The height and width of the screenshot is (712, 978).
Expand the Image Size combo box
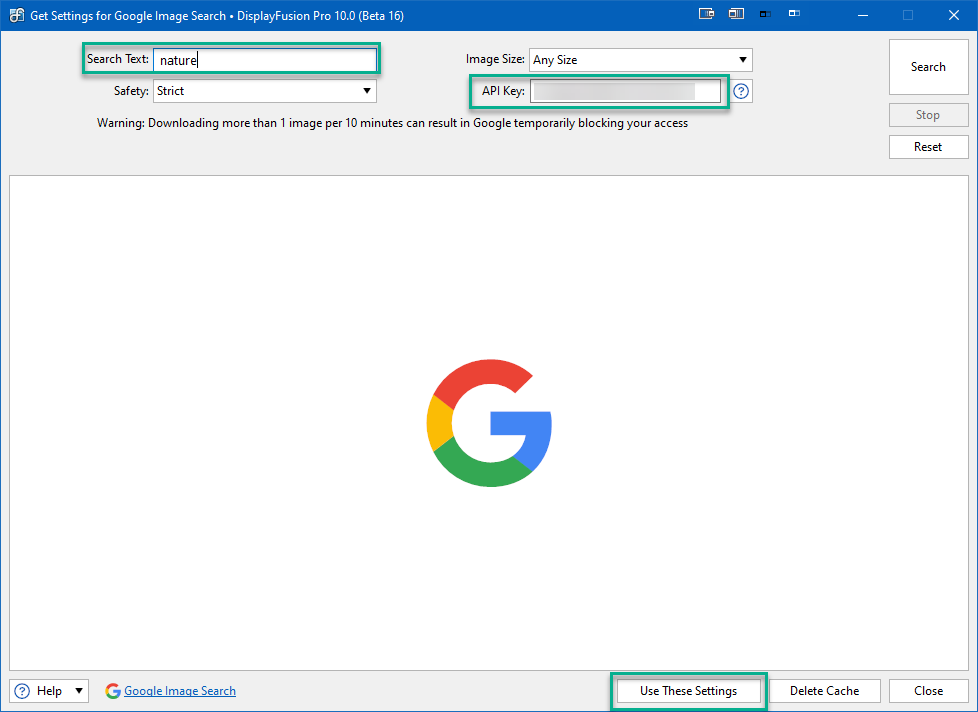click(x=641, y=60)
